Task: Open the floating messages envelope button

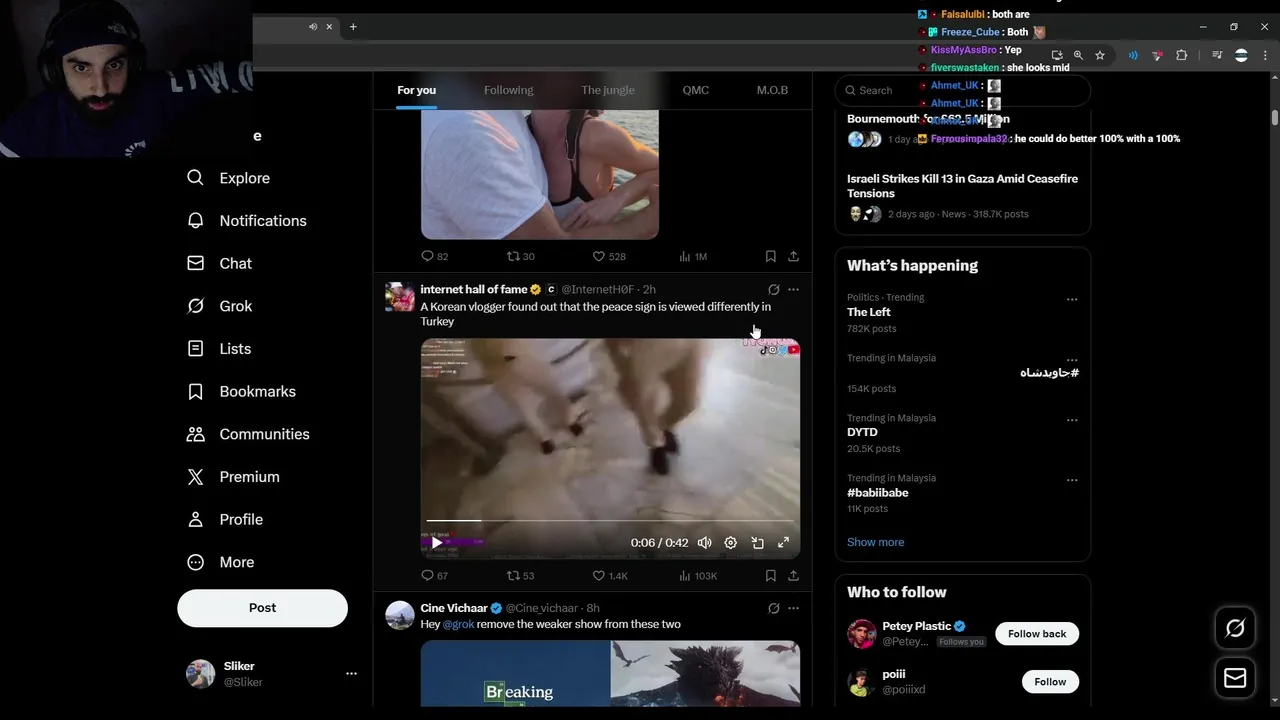Action: click(1235, 678)
